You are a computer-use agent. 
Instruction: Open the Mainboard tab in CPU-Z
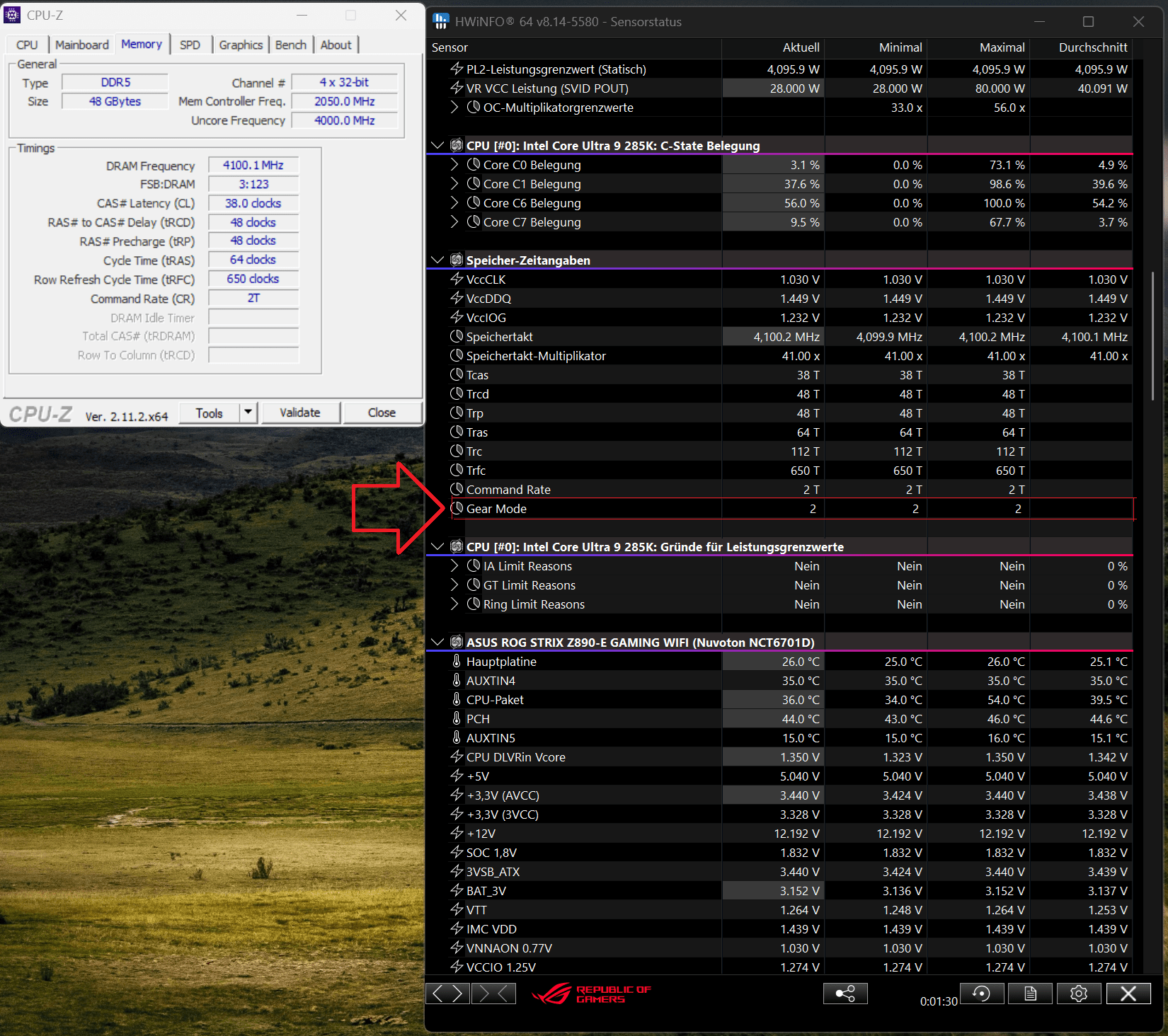[x=82, y=45]
